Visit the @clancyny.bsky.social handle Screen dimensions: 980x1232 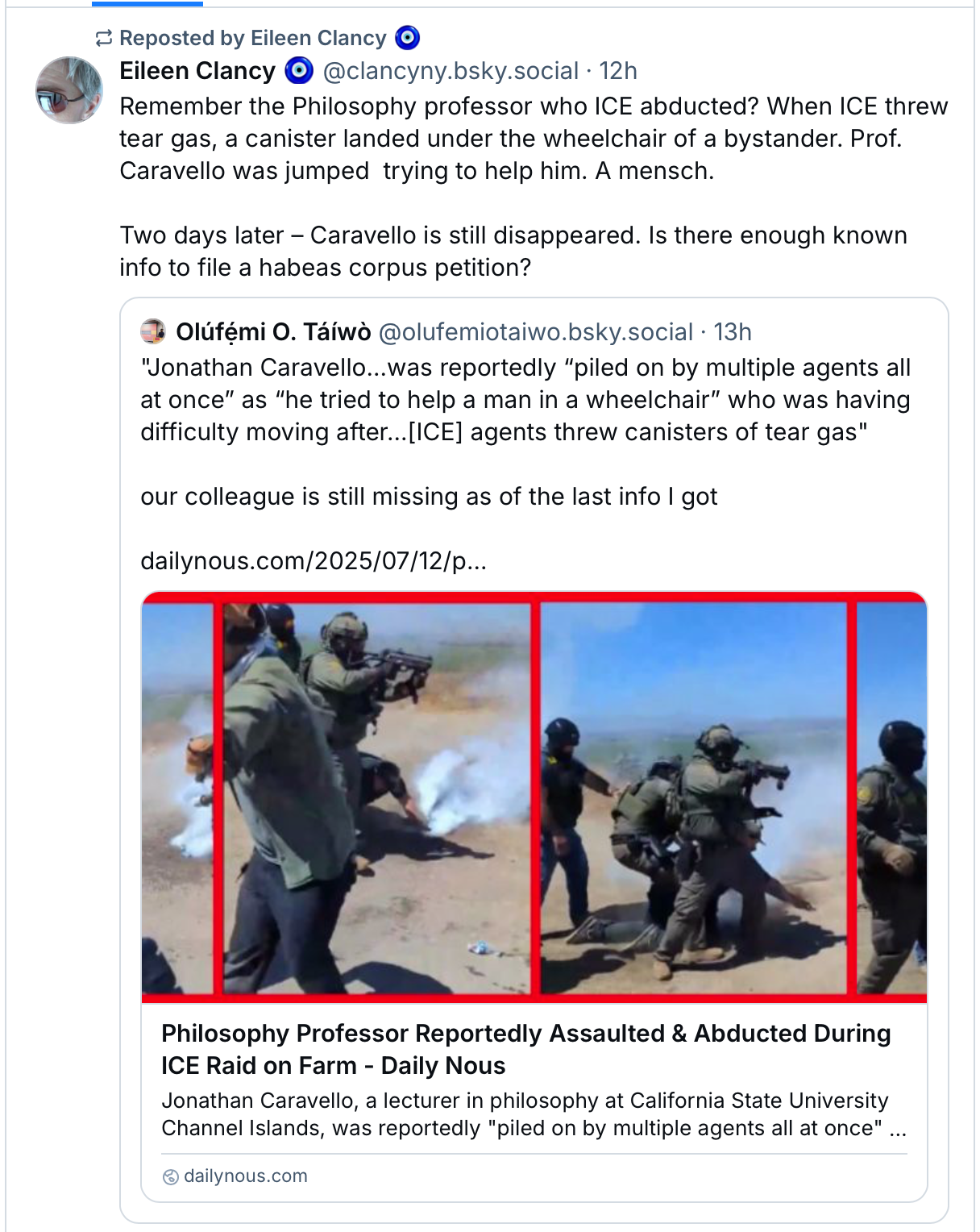[451, 71]
